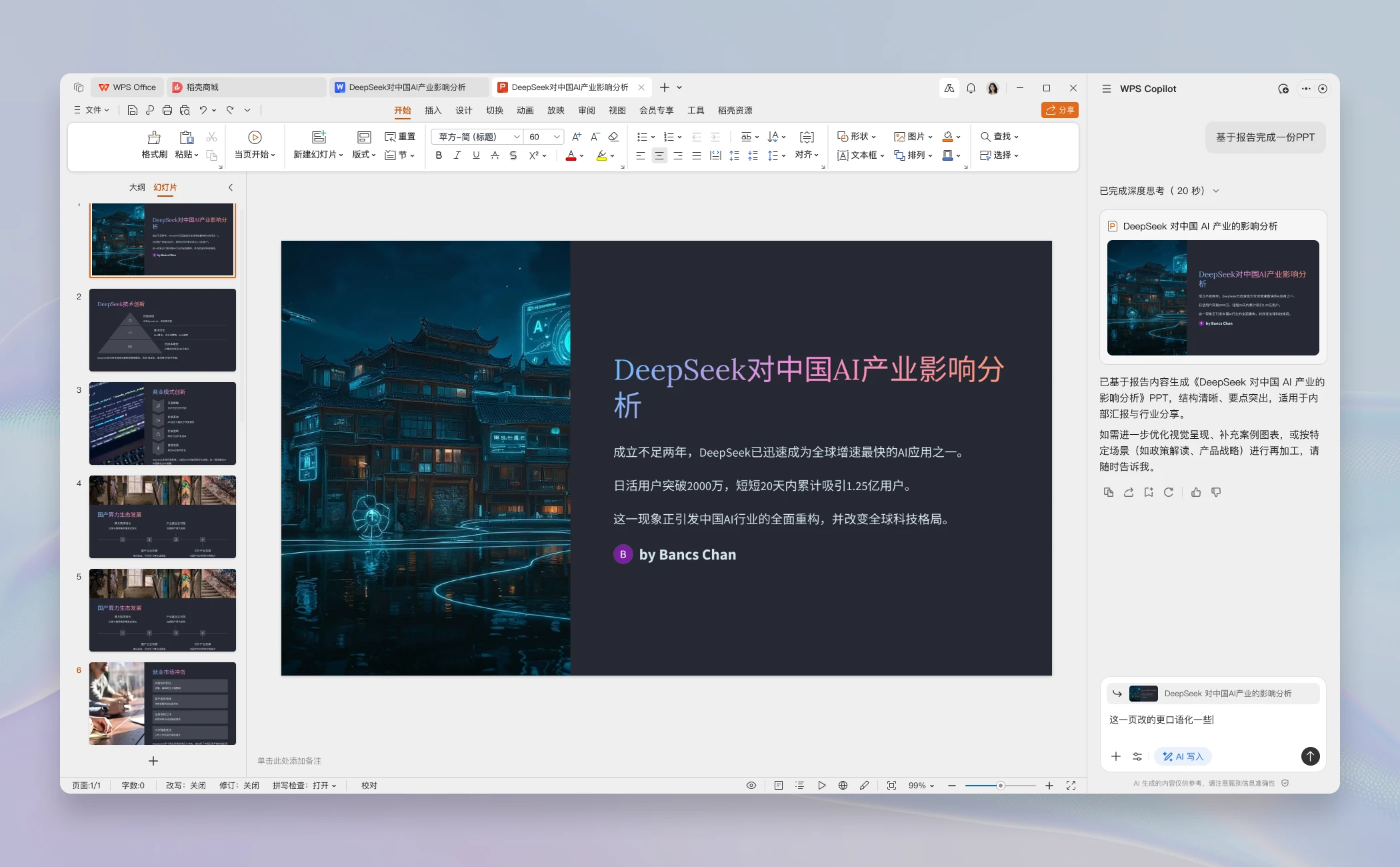The height and width of the screenshot is (867, 1400).
Task: Click the slideshow play icon in status bar
Action: tap(822, 786)
